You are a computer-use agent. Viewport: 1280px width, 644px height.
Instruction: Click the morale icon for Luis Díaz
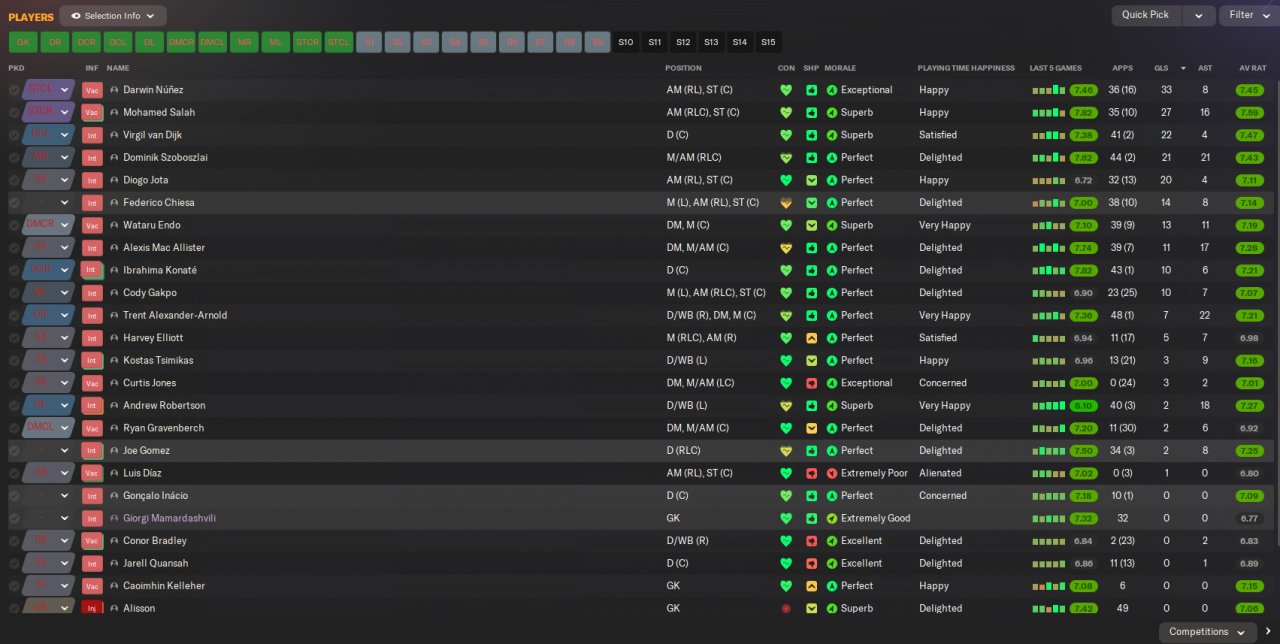click(832, 473)
